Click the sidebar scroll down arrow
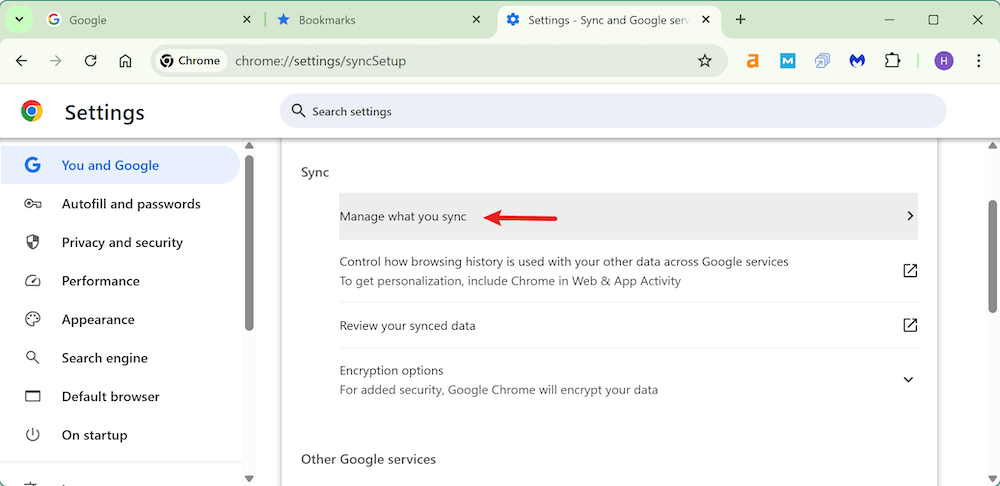Screen dimensions: 1000x486 click(249, 478)
